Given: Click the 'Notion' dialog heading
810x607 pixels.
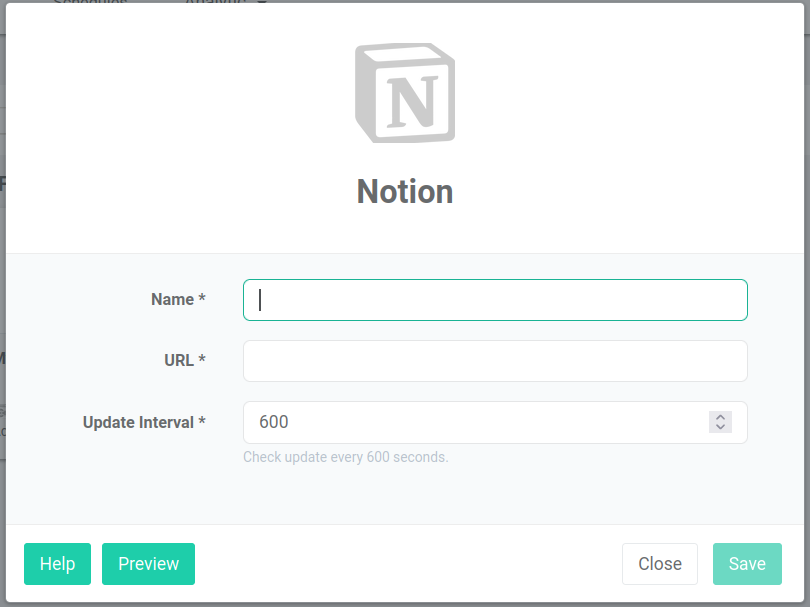Looking at the screenshot, I should tap(405, 192).
